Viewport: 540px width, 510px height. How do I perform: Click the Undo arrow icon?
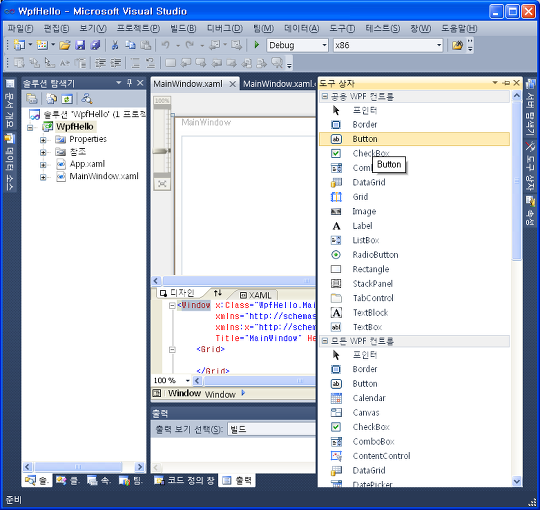(166, 45)
